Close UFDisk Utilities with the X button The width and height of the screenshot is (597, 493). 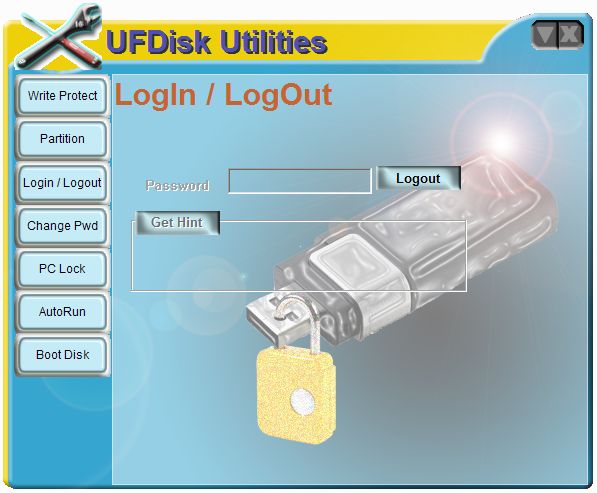click(x=570, y=35)
